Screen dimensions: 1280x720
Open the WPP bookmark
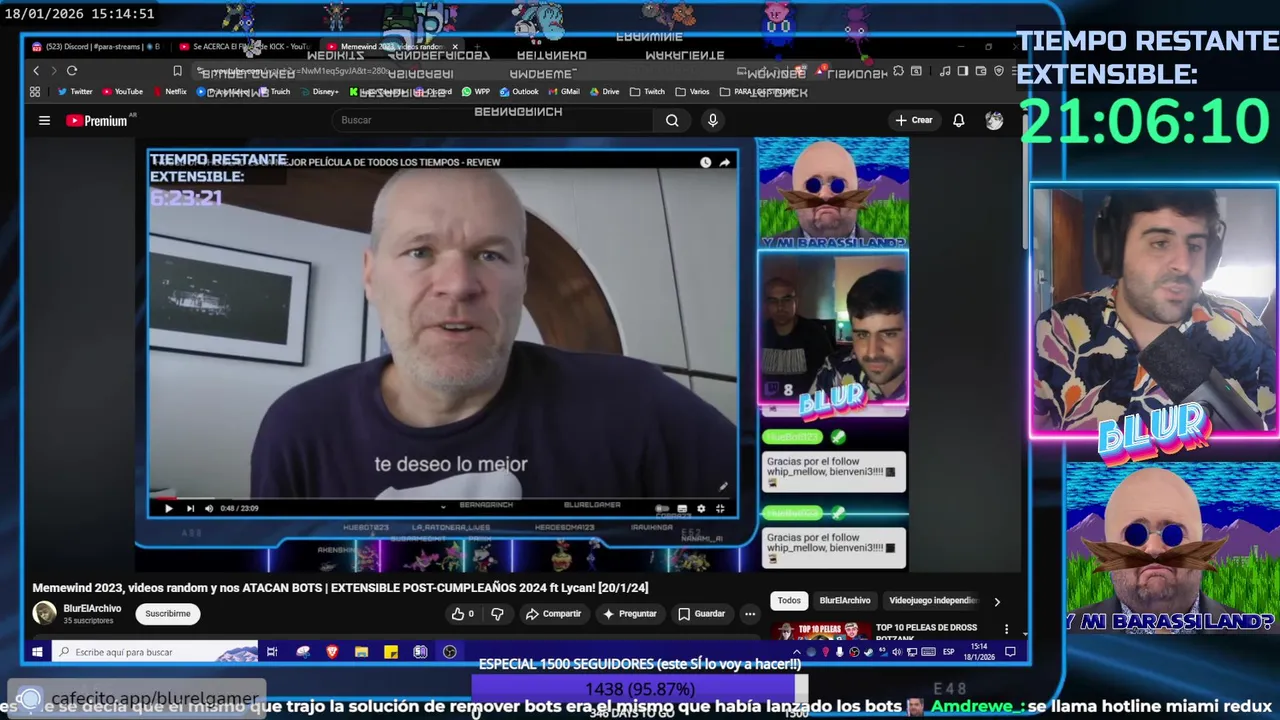click(476, 92)
